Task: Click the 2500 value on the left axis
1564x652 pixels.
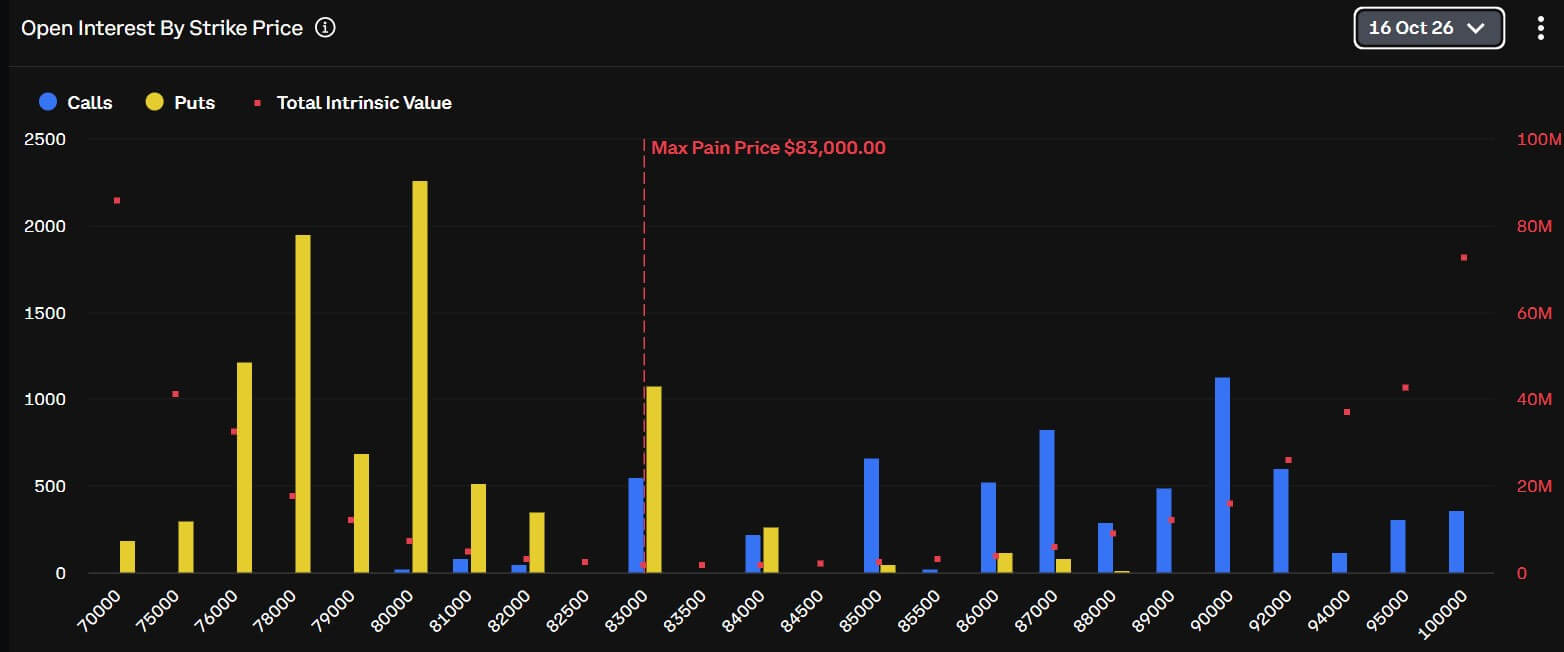Action: [x=43, y=140]
